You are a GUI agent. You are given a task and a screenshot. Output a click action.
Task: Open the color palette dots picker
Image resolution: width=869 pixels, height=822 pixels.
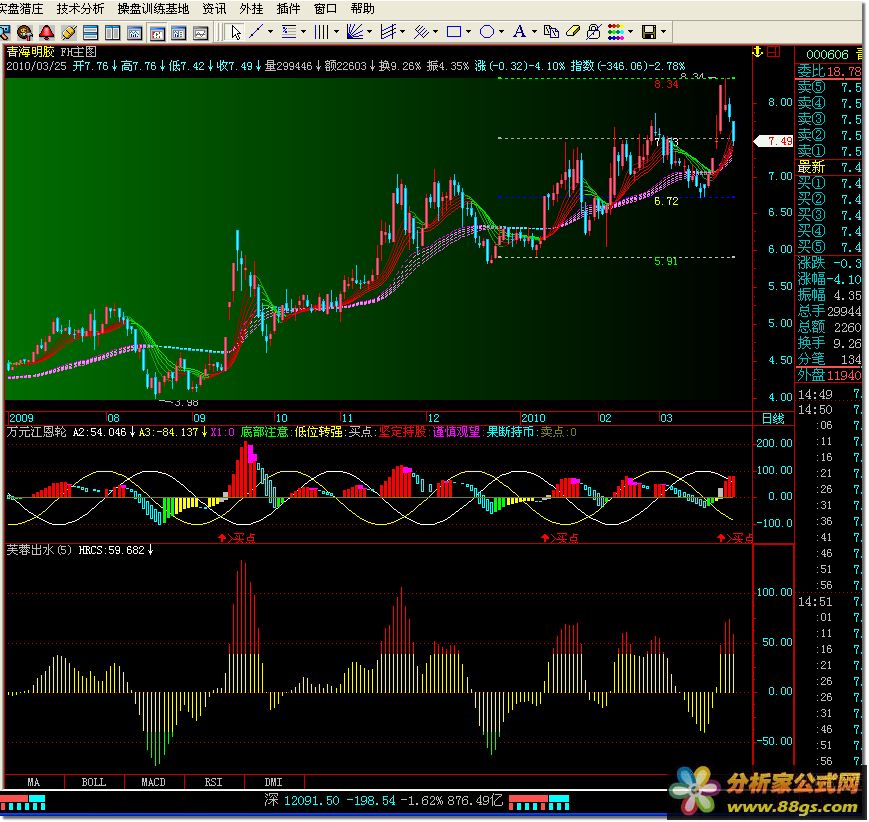click(616, 32)
